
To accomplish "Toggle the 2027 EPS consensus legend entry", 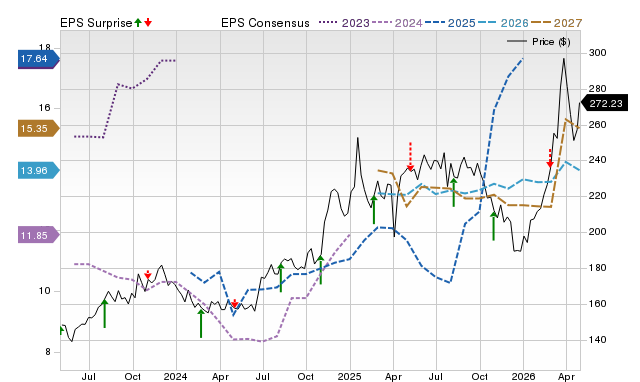I will tap(556, 23).
